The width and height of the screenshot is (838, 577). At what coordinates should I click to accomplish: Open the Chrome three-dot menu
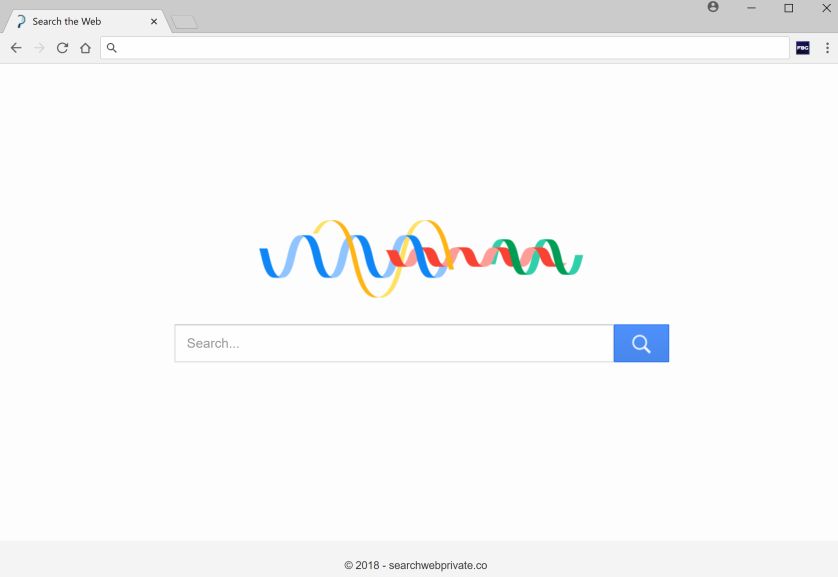point(827,48)
